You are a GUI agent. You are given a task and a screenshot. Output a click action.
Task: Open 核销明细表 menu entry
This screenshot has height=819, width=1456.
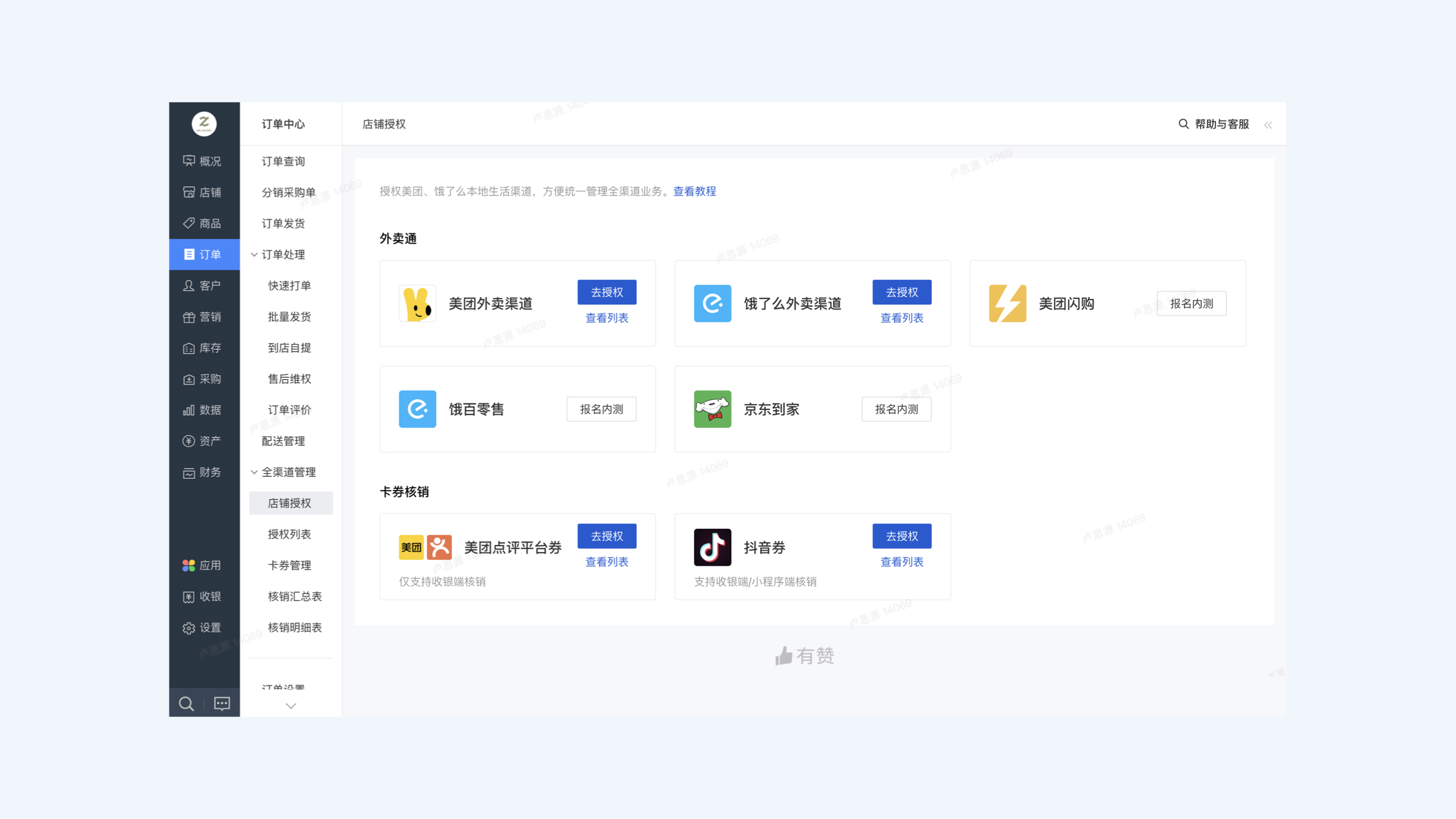(x=295, y=627)
